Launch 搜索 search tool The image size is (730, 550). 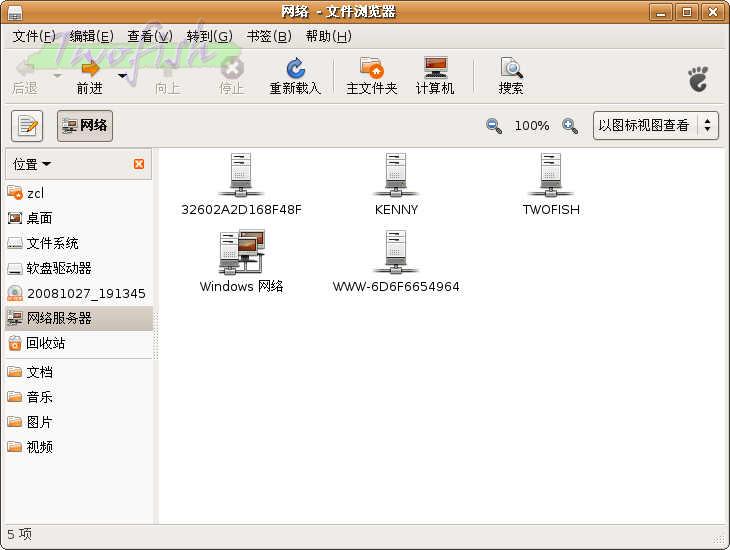pos(511,77)
